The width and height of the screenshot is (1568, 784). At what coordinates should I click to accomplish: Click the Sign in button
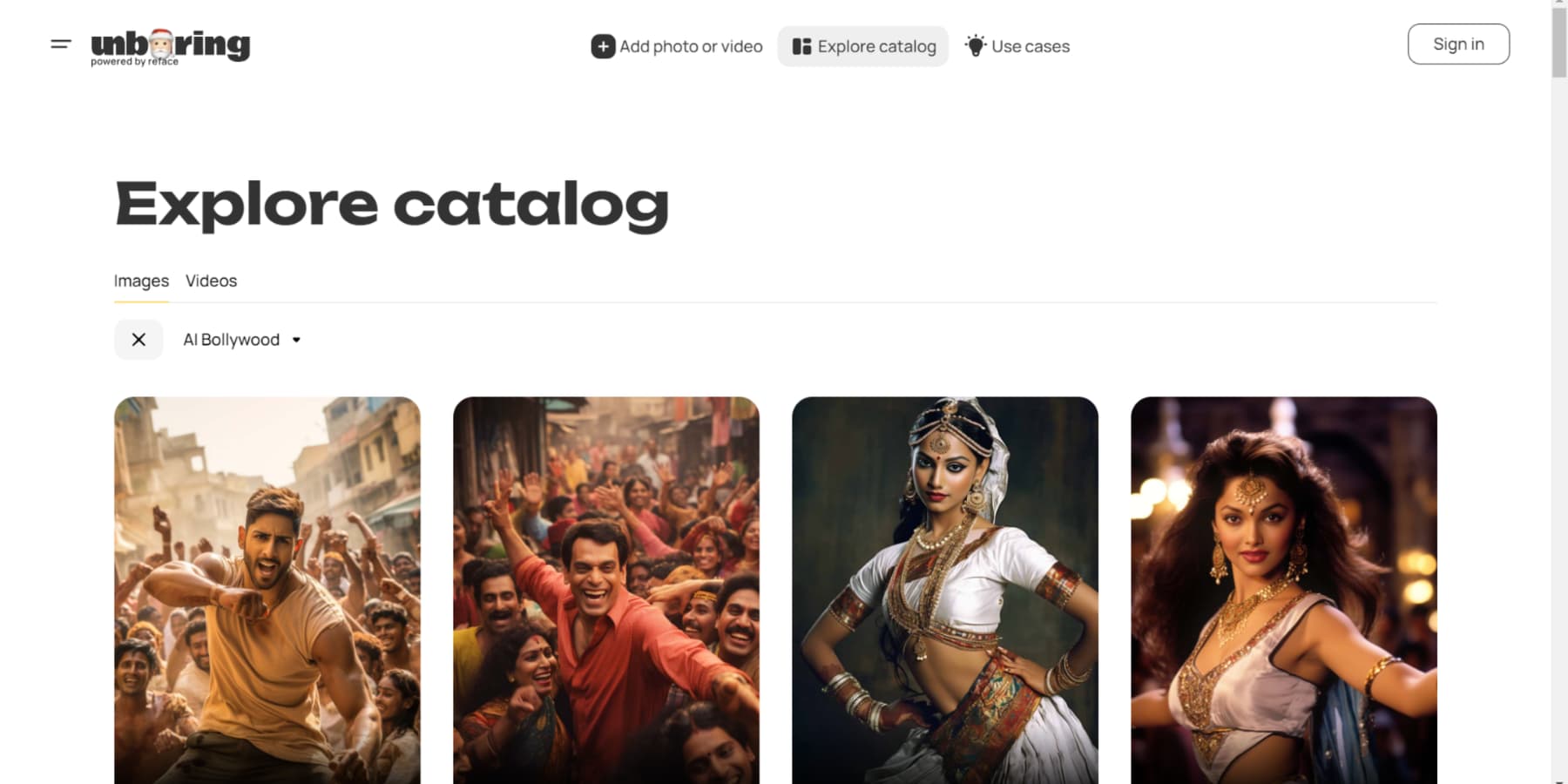(1458, 44)
